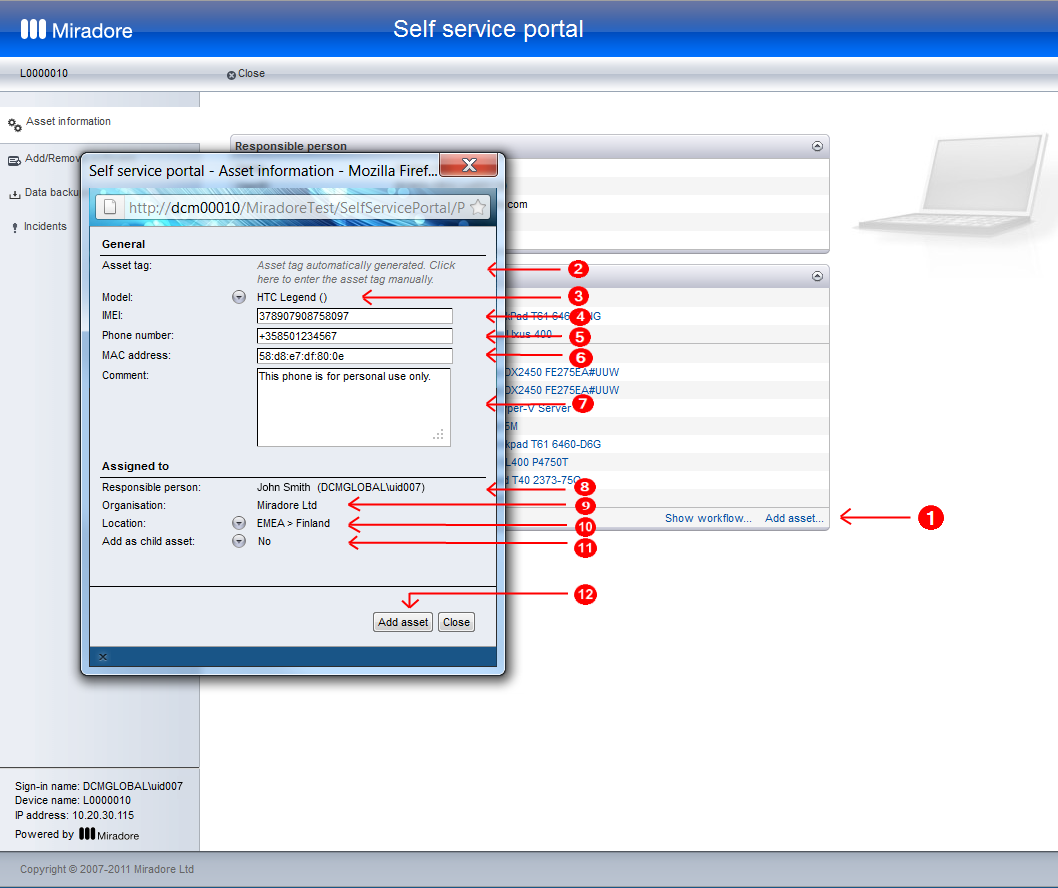Image resolution: width=1058 pixels, height=888 pixels.
Task: Click into the Comment text area
Action: pos(354,408)
